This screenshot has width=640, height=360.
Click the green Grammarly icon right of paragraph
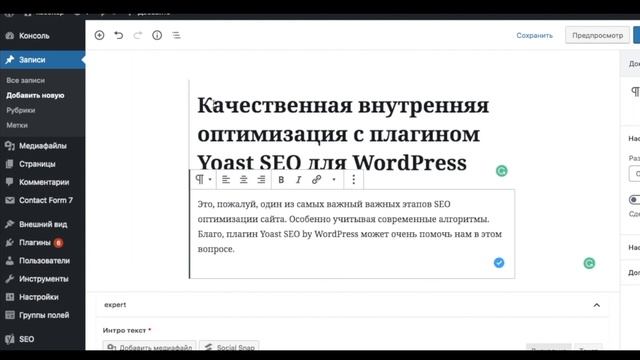point(589,263)
